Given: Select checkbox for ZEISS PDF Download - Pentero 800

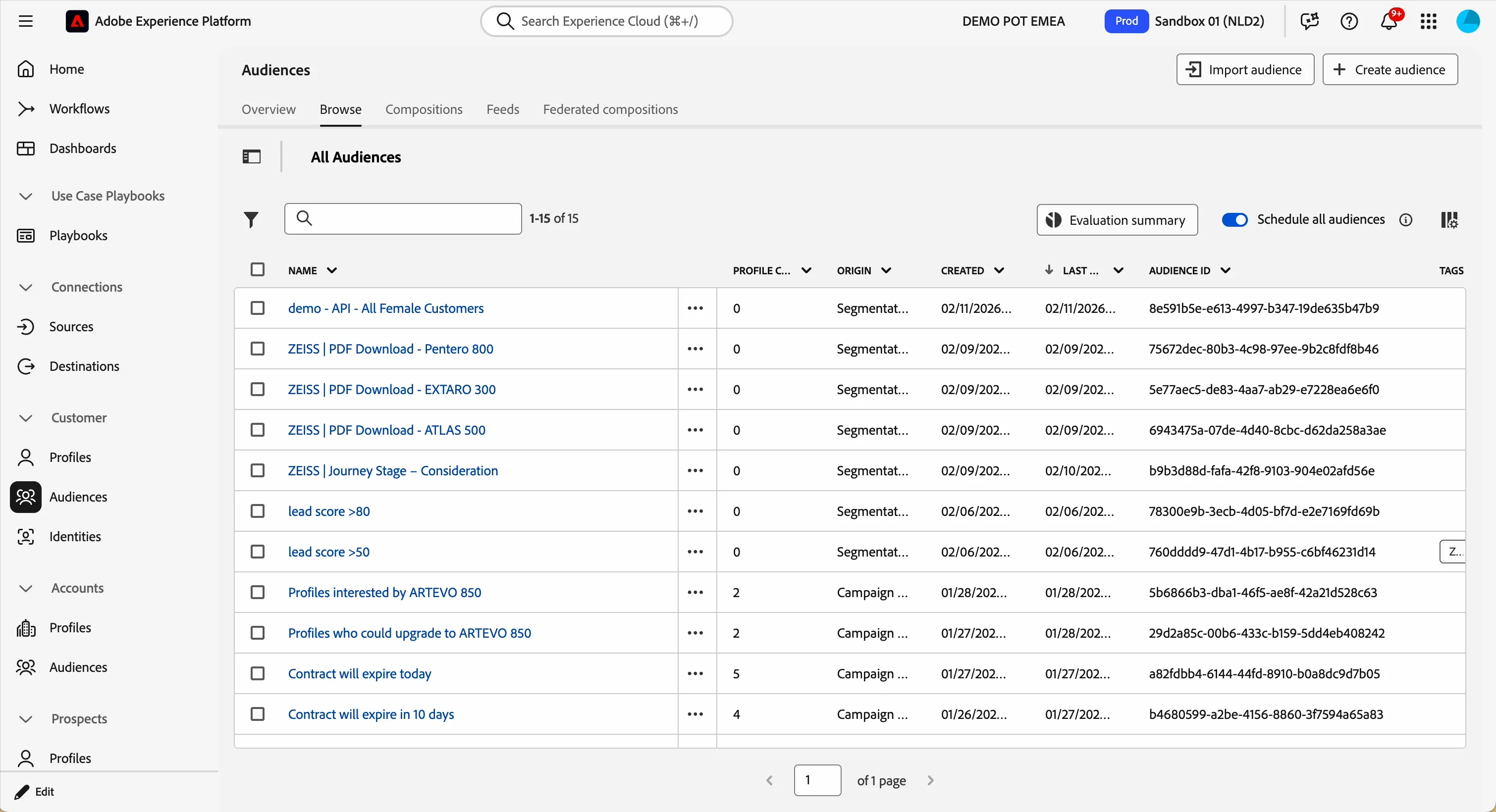Looking at the screenshot, I should pos(257,349).
